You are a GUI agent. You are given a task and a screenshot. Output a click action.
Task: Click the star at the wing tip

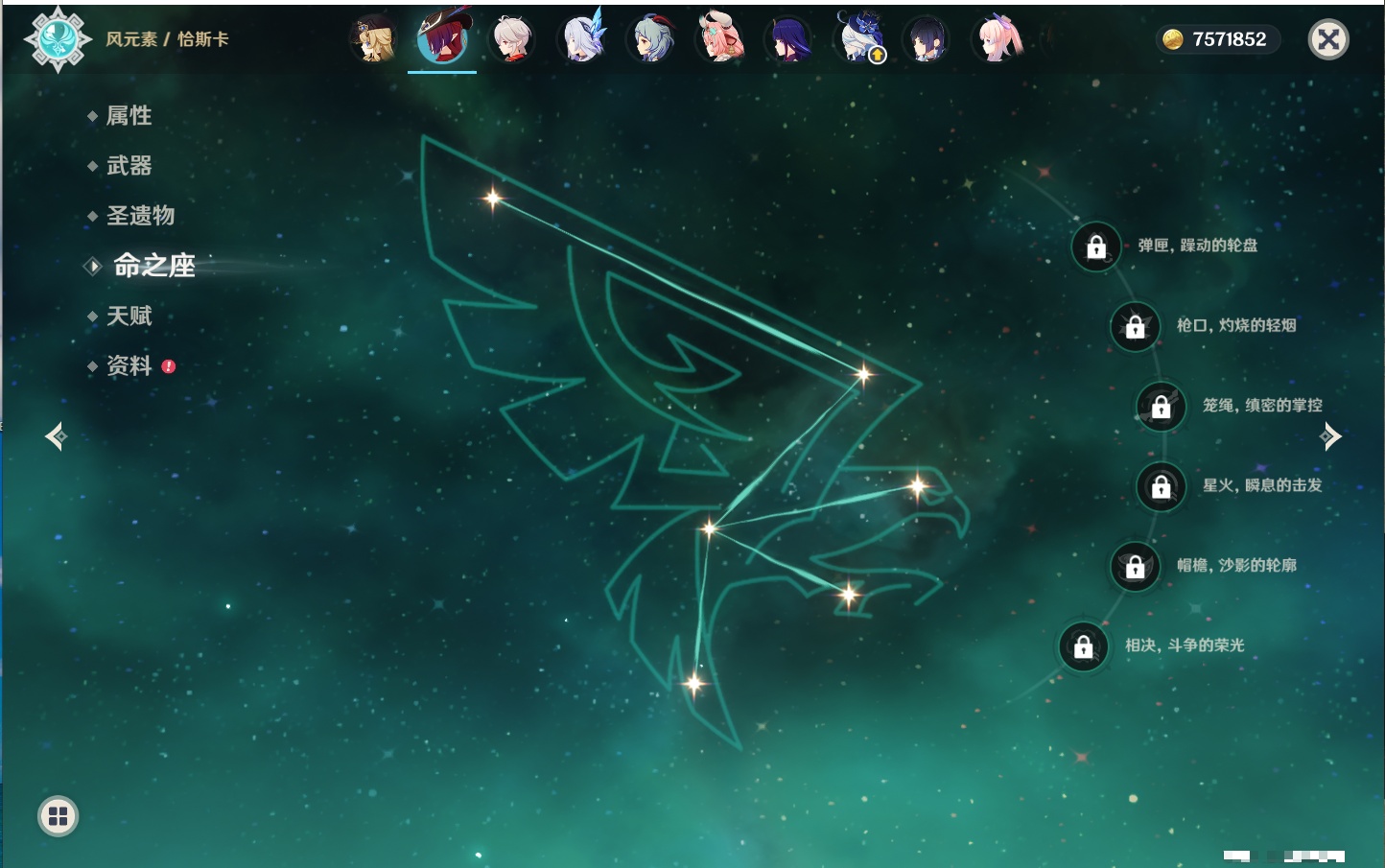pyautogui.click(x=493, y=199)
